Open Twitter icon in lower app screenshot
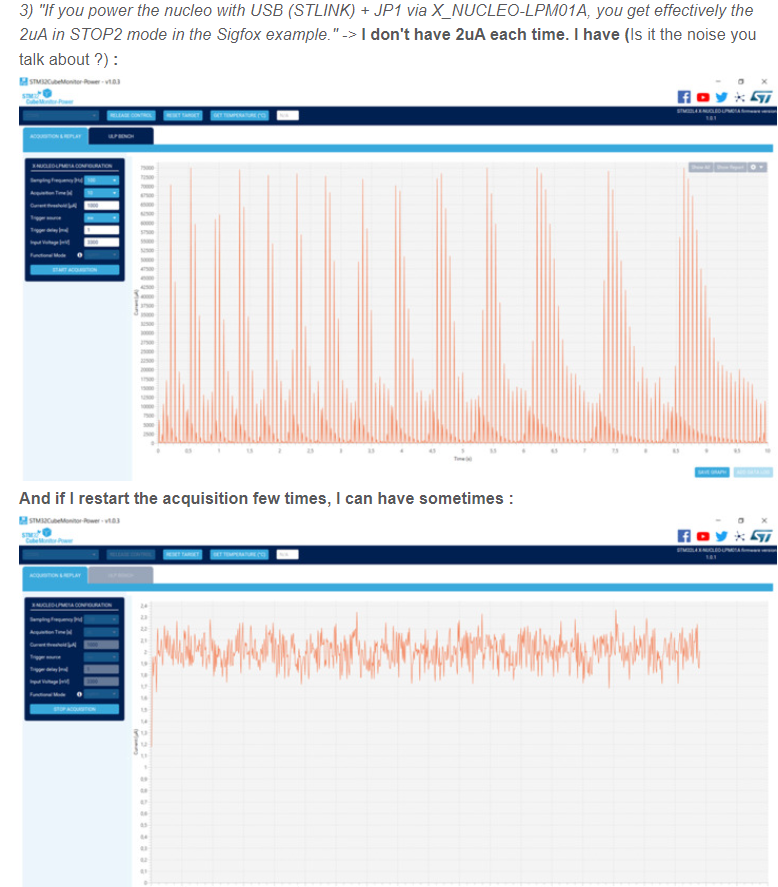This screenshot has width=778, height=887. pos(721,536)
